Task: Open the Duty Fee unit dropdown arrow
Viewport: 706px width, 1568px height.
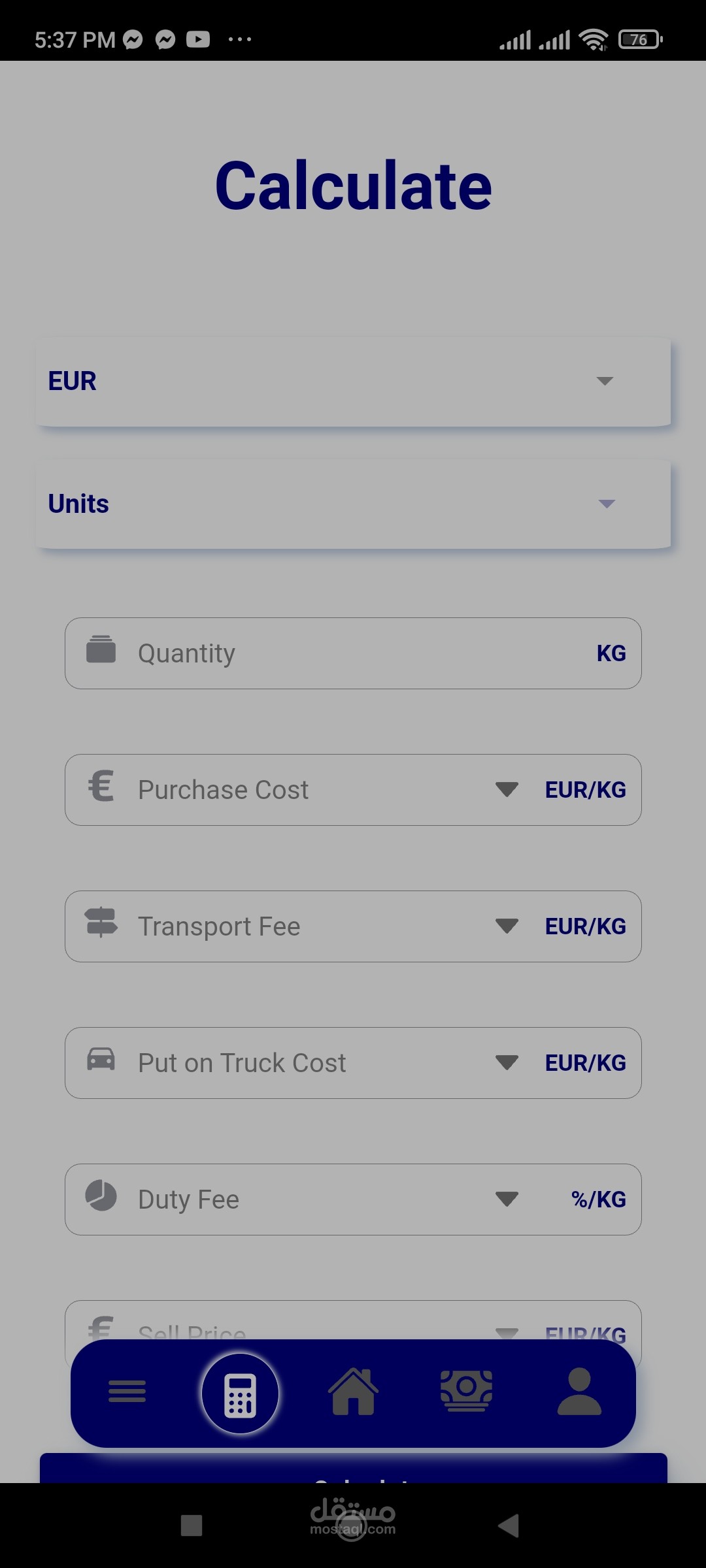Action: (x=507, y=1200)
